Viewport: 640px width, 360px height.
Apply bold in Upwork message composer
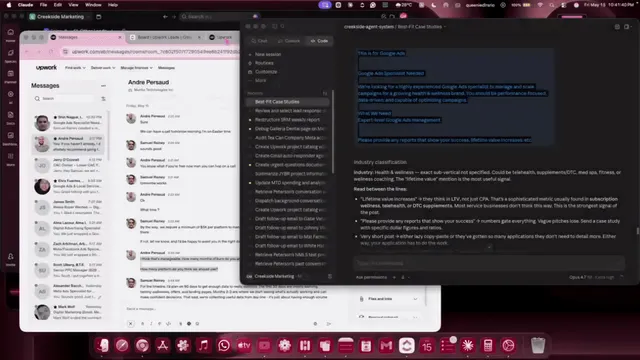point(142,324)
